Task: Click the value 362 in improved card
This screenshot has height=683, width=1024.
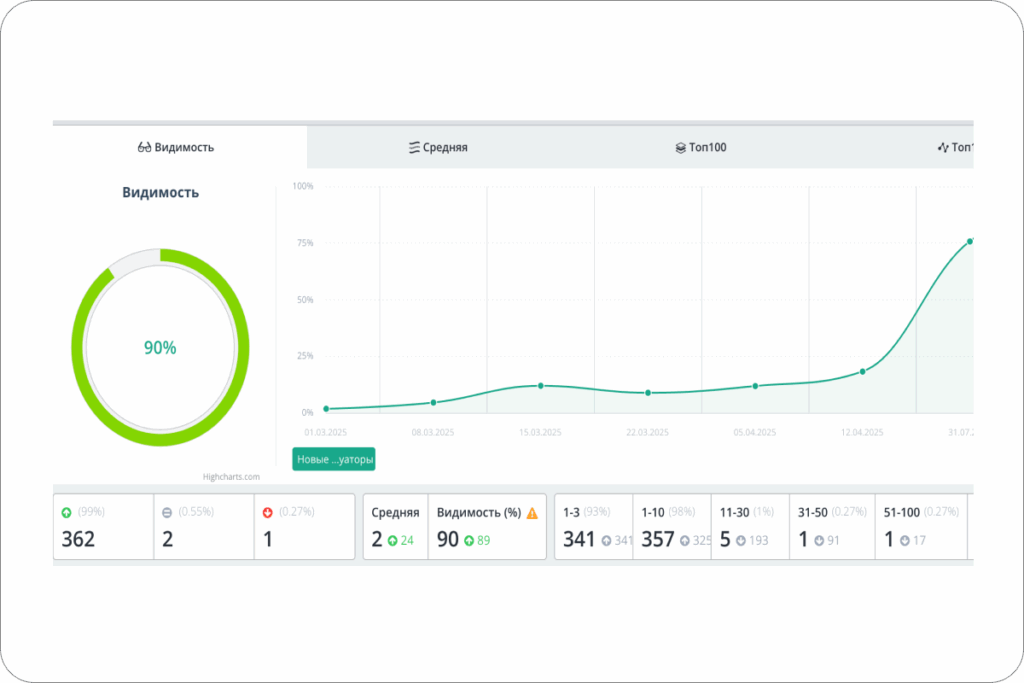Action: (x=78, y=539)
